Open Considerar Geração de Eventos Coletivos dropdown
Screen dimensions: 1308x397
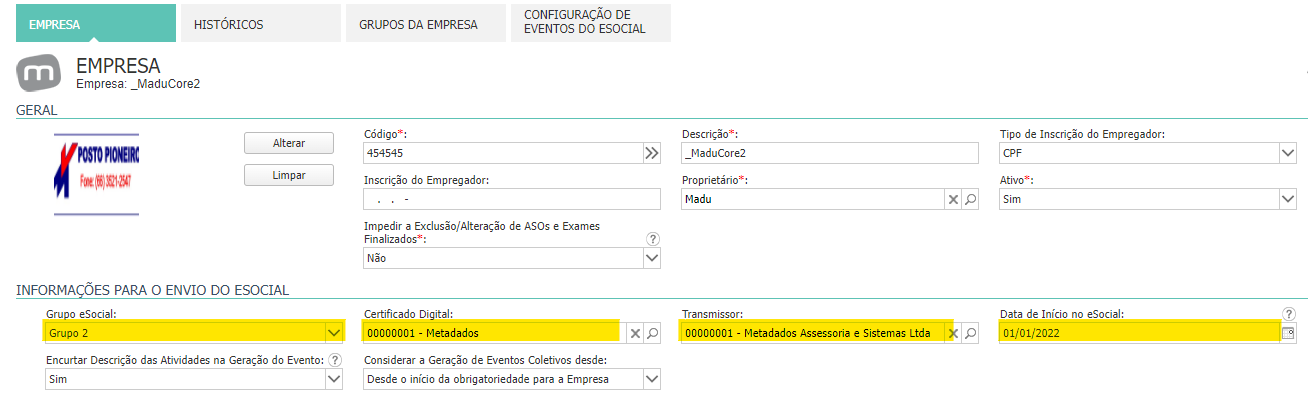(652, 379)
